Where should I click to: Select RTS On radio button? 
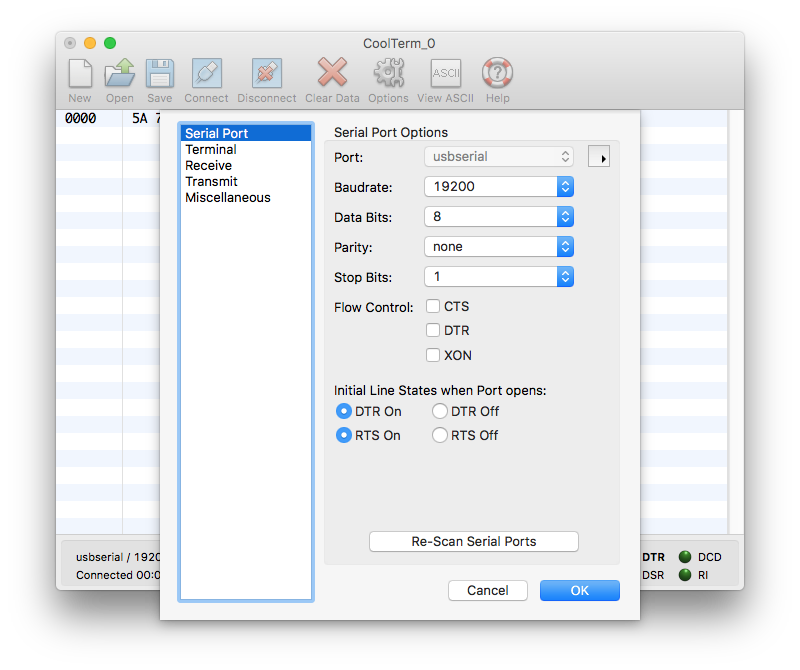tap(343, 435)
